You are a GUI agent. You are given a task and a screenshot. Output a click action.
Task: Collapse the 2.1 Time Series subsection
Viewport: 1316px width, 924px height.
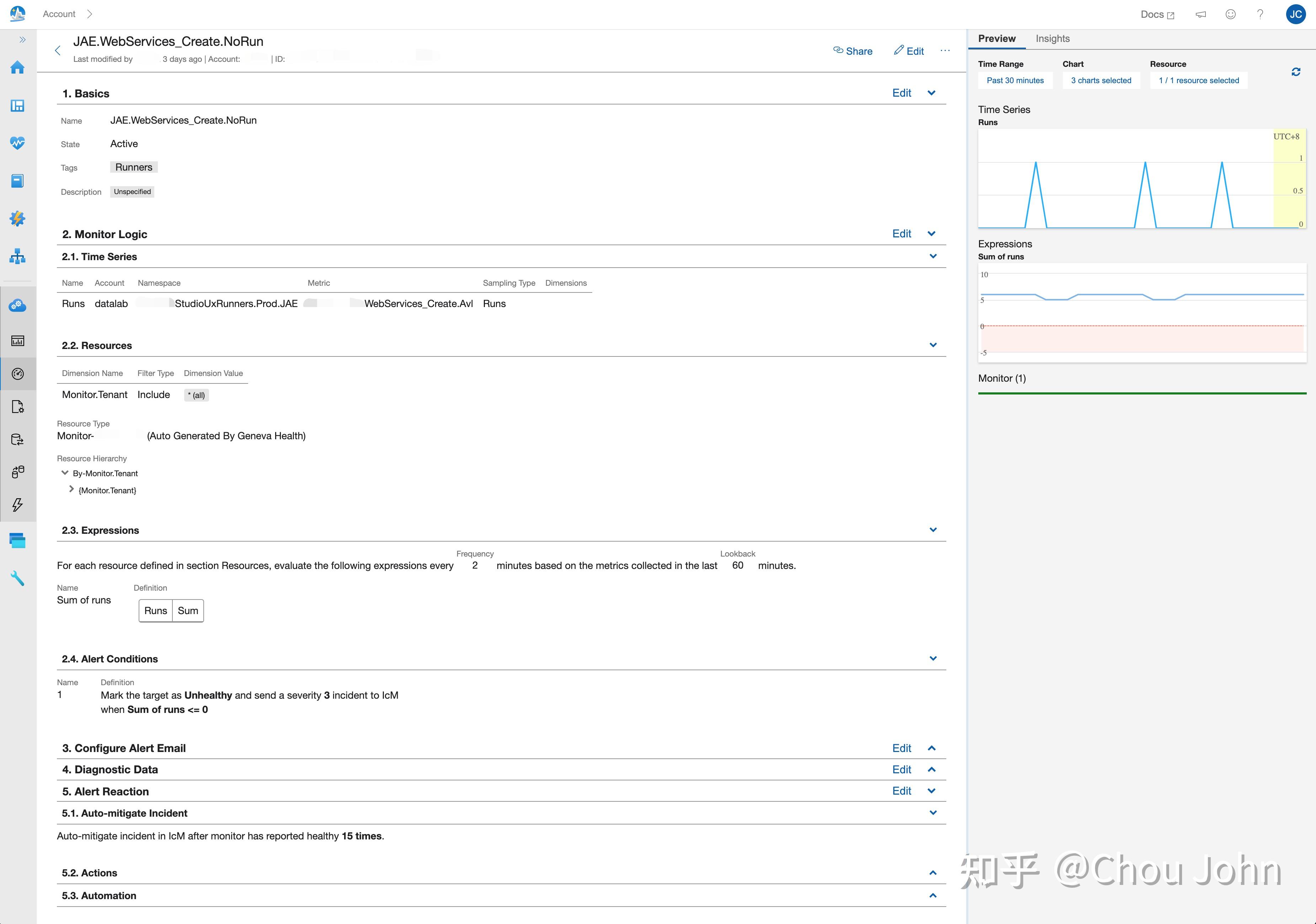[x=933, y=256]
